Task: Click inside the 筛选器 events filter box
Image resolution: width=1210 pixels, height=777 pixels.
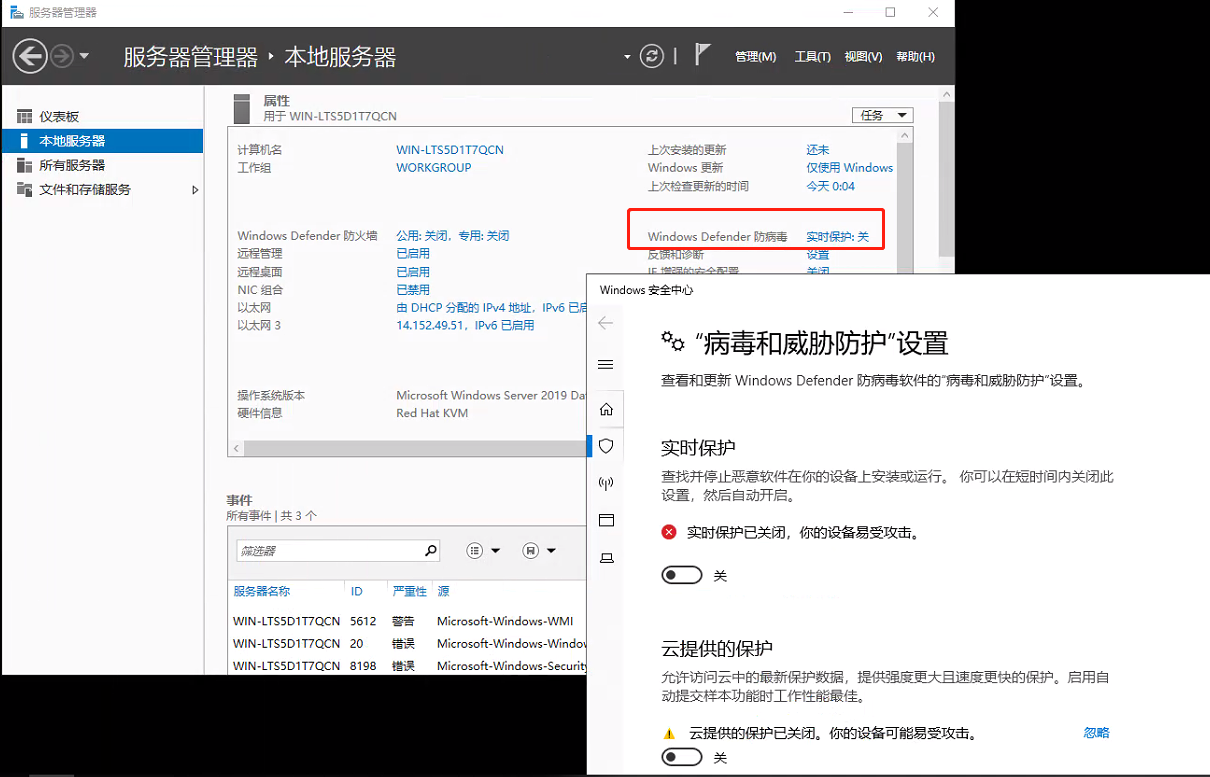Action: 328,551
